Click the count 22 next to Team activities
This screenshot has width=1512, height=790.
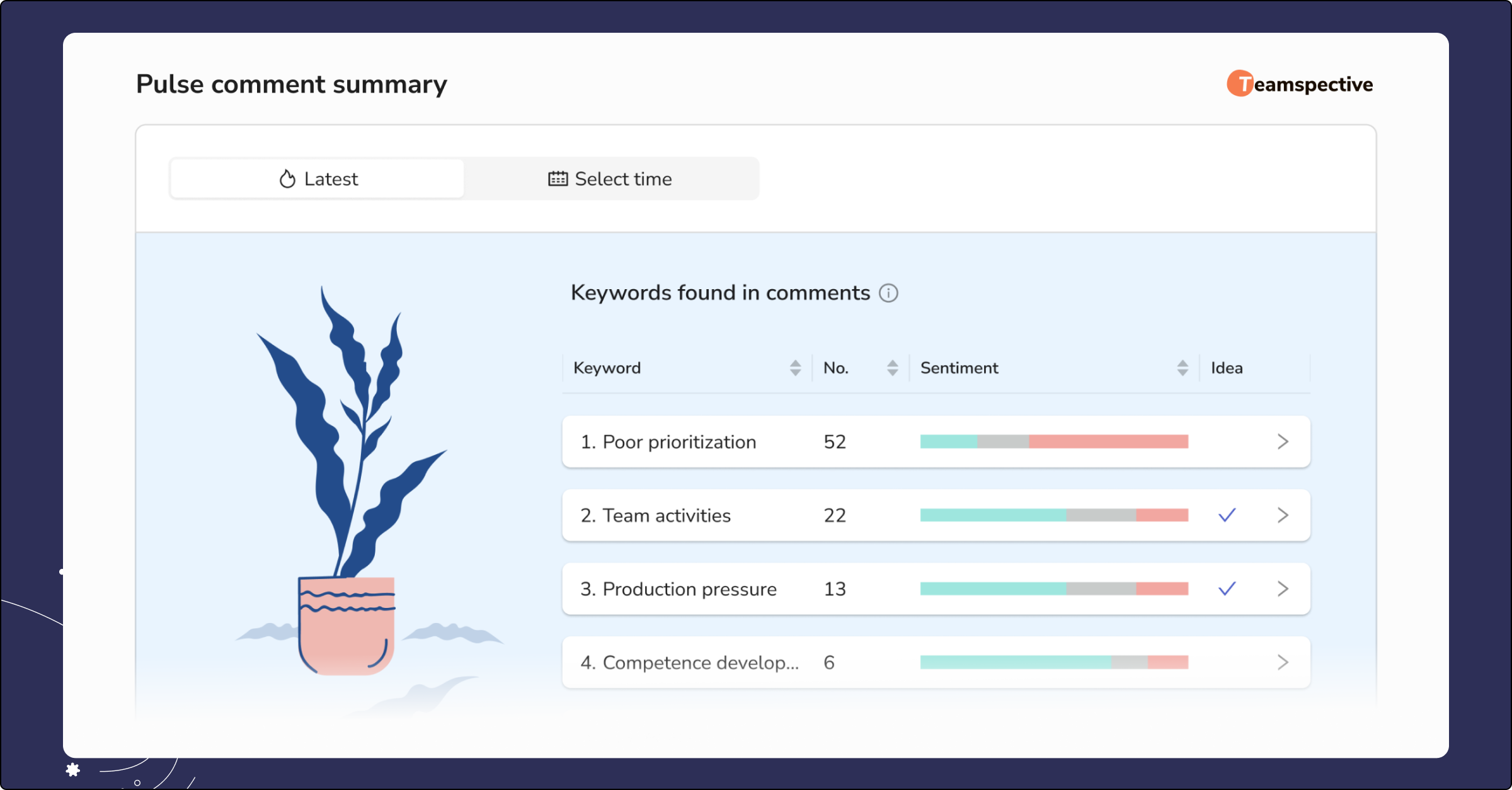pyautogui.click(x=834, y=515)
